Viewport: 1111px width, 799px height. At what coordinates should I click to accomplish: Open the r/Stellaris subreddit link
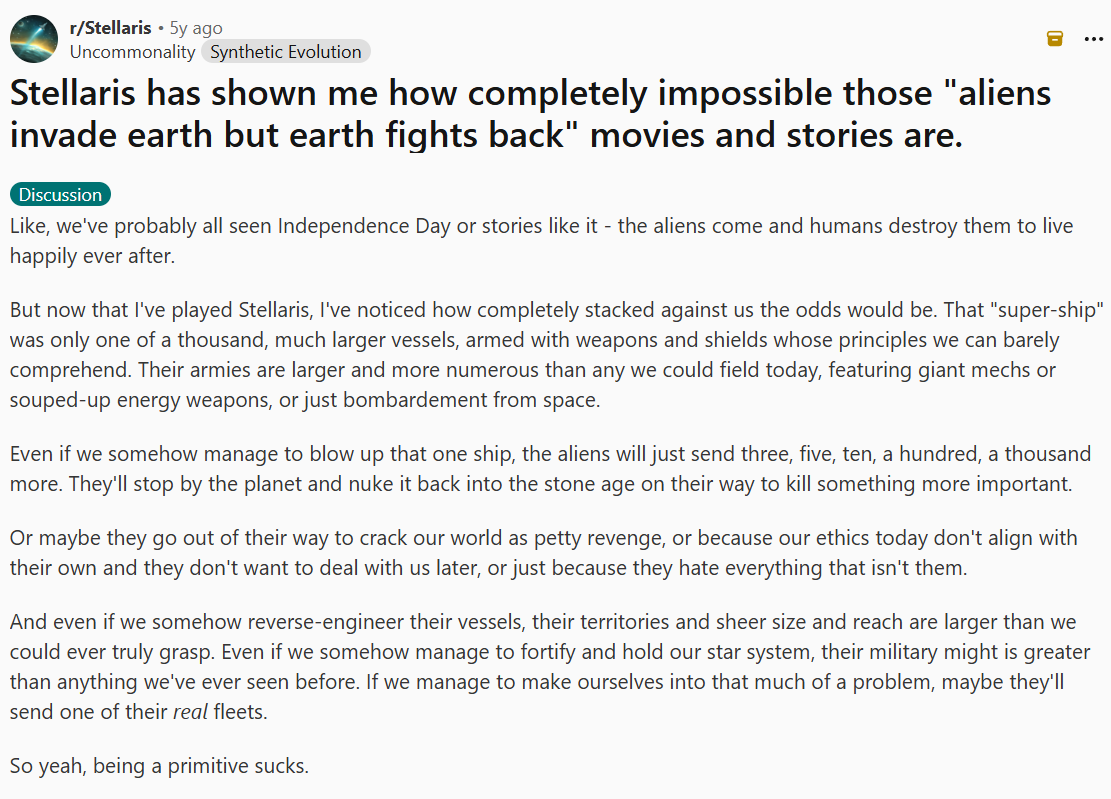(110, 28)
